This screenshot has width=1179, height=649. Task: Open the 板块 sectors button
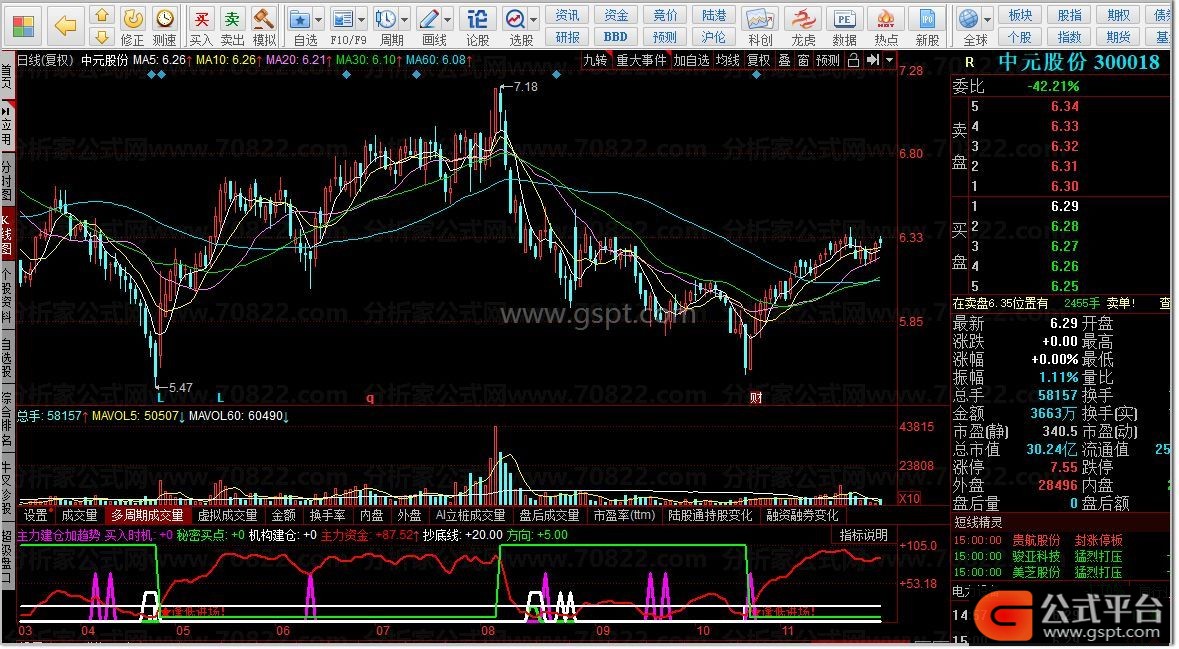[x=1020, y=15]
